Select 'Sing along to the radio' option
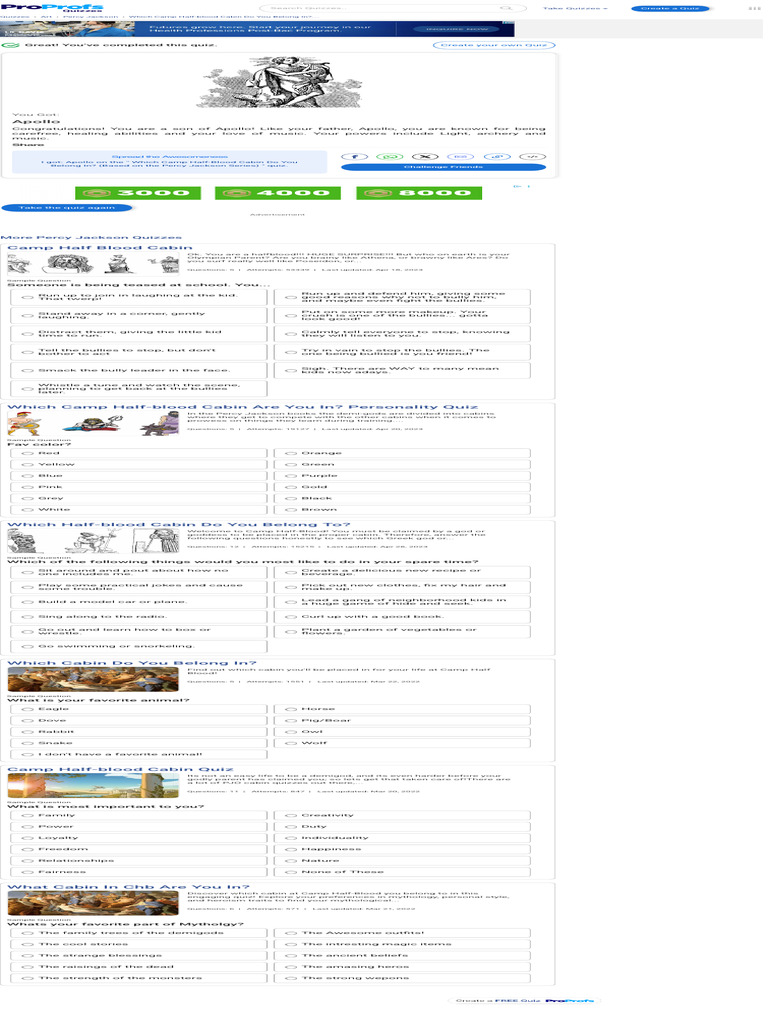The width and height of the screenshot is (768, 1024). click(139, 616)
